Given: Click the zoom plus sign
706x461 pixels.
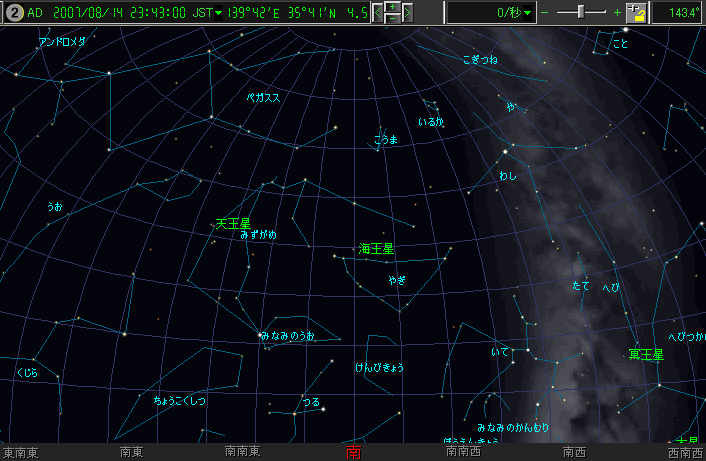Looking at the screenshot, I should (616, 13).
